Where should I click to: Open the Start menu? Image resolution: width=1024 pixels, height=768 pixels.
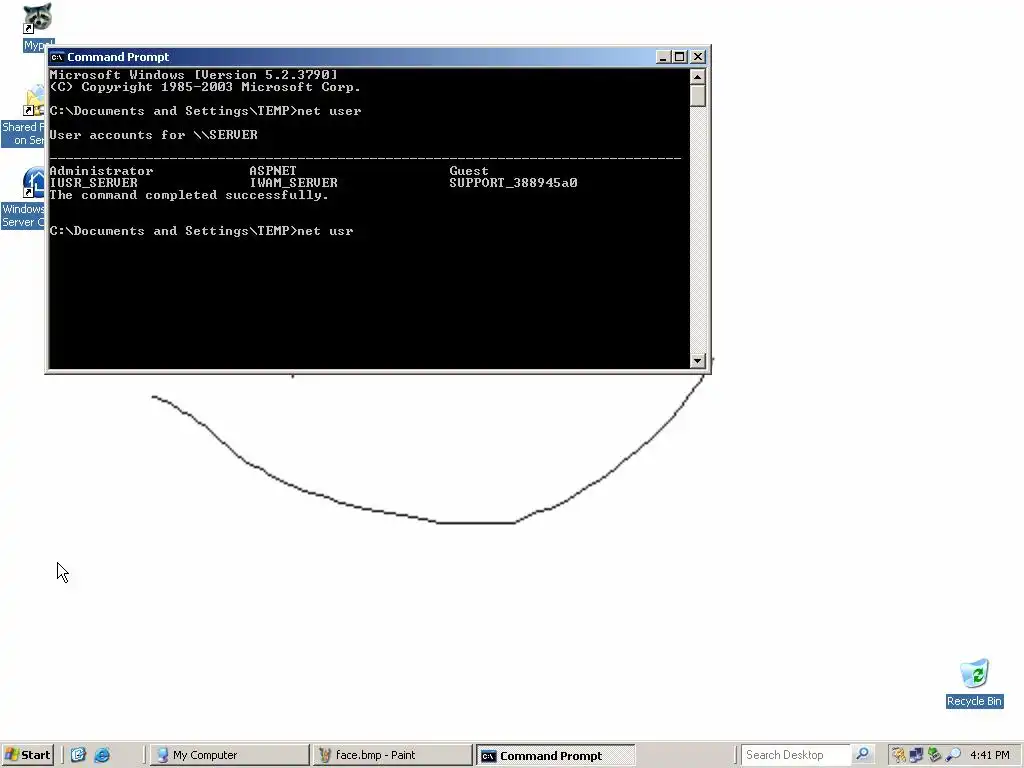tap(27, 755)
